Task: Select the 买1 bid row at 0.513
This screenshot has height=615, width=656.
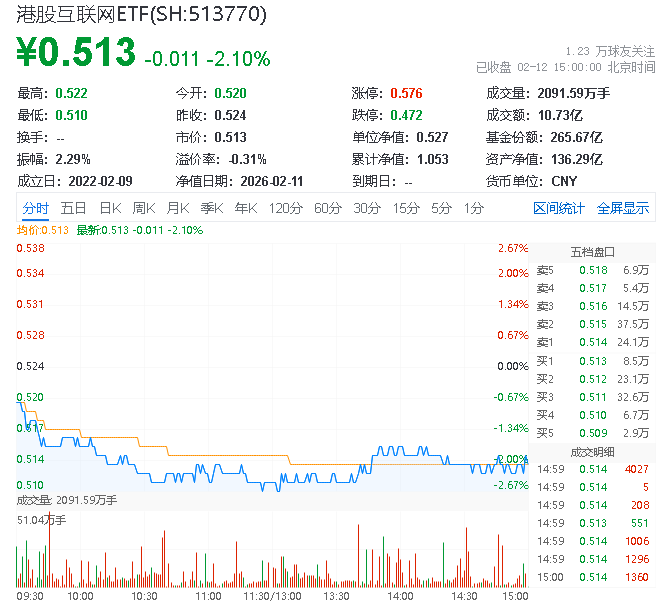Action: (x=592, y=360)
